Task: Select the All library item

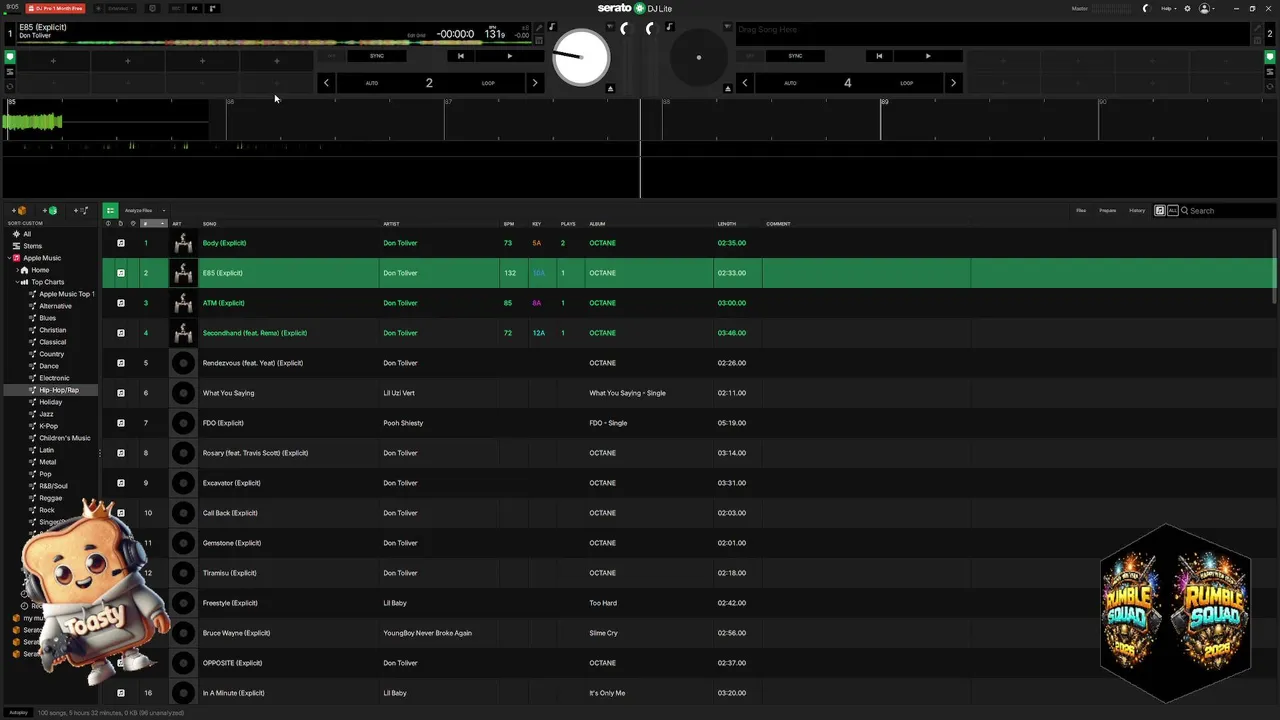Action: [27, 234]
